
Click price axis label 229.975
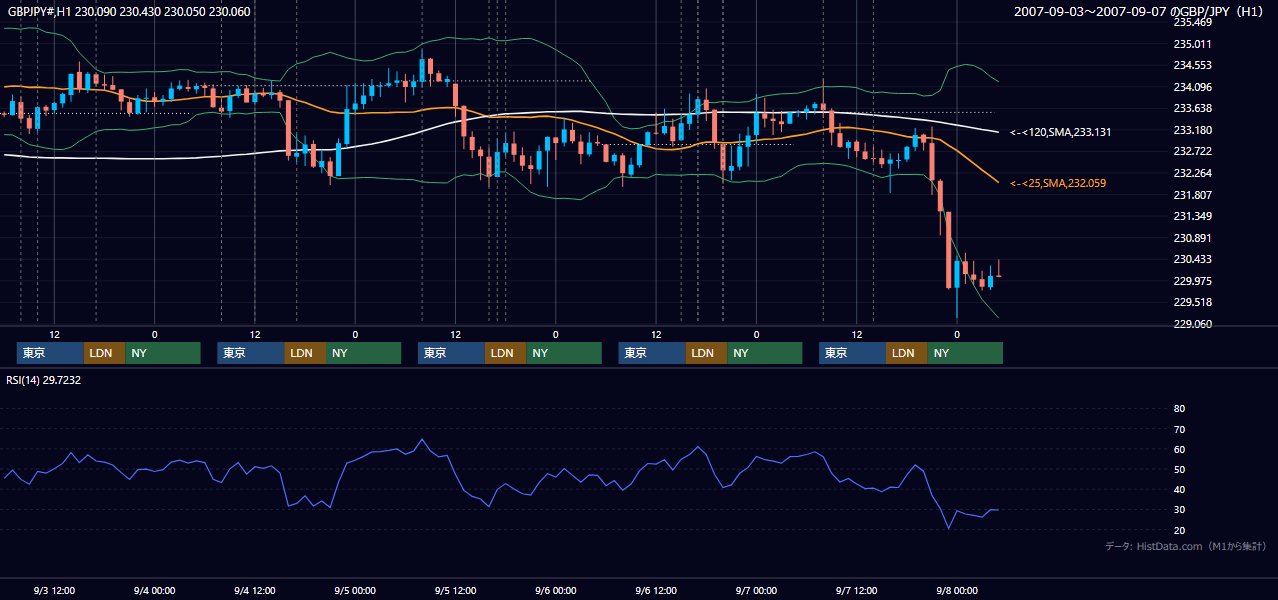tap(1192, 281)
